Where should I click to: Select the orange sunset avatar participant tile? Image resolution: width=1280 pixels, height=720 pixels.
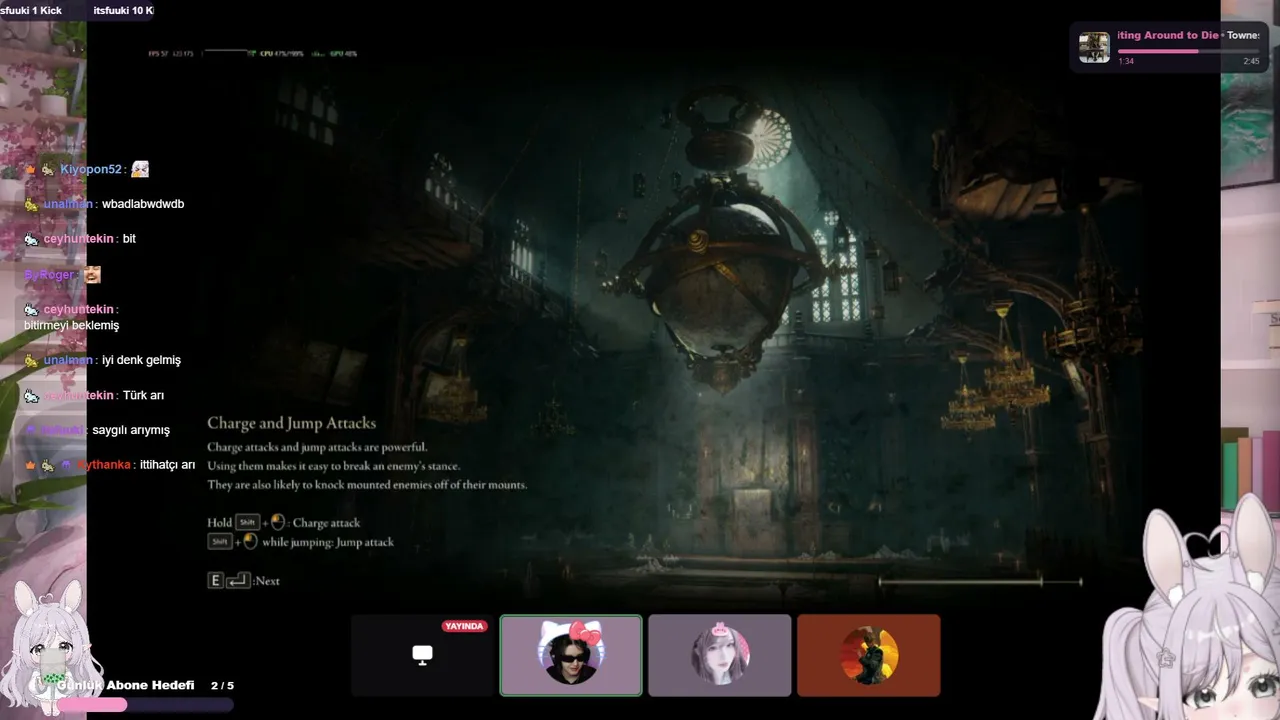pyautogui.click(x=868, y=655)
